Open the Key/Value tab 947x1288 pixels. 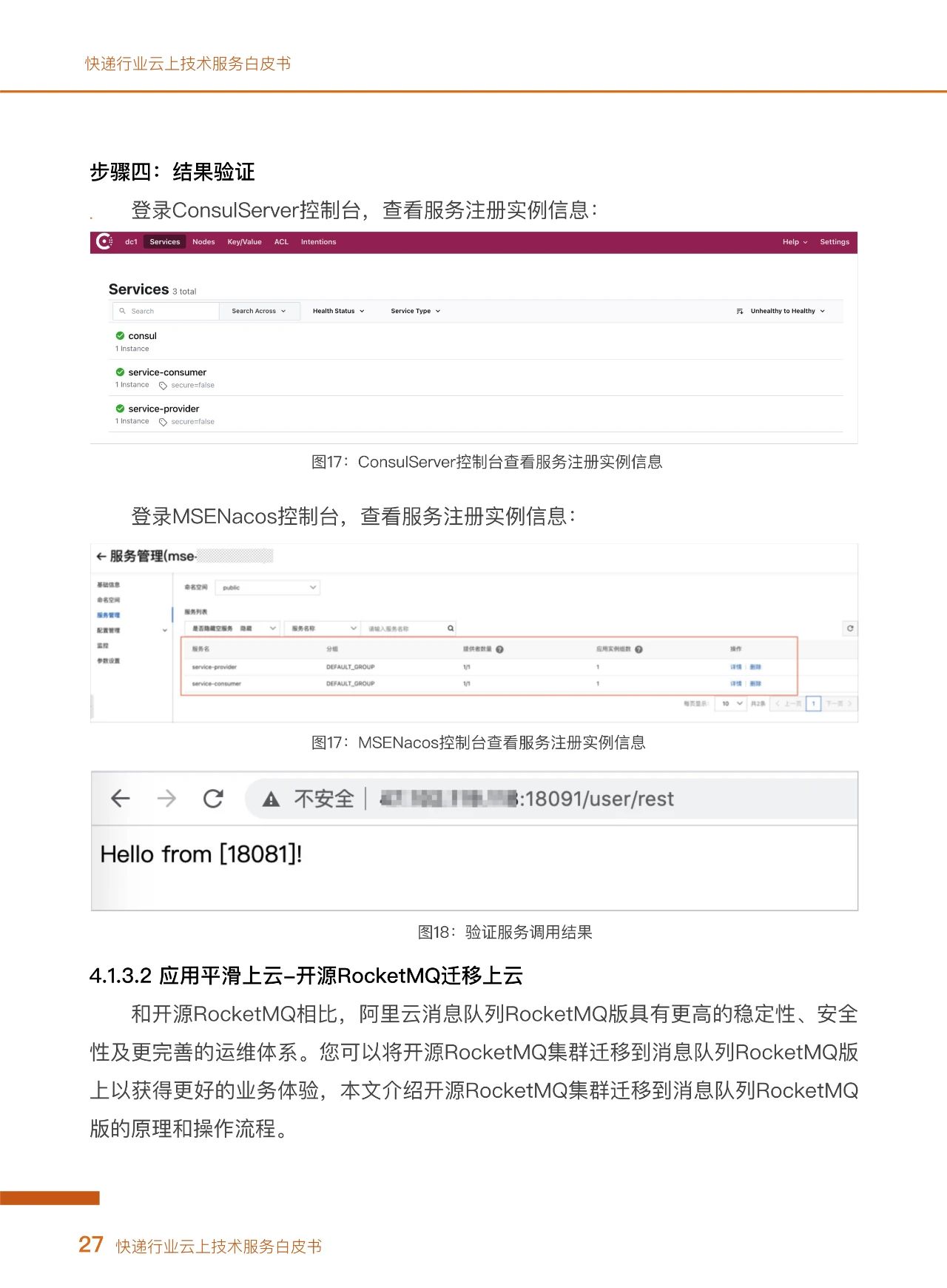click(244, 242)
